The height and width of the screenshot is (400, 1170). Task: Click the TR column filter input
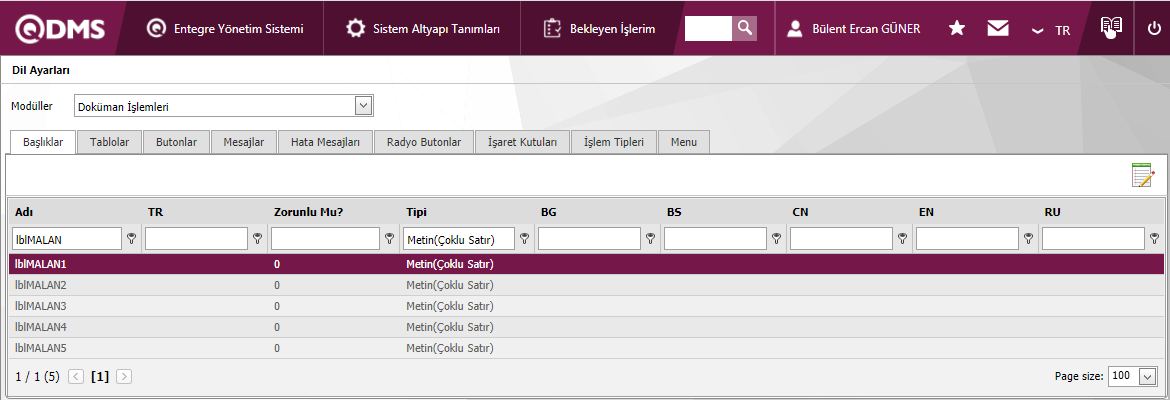pyautogui.click(x=196, y=238)
